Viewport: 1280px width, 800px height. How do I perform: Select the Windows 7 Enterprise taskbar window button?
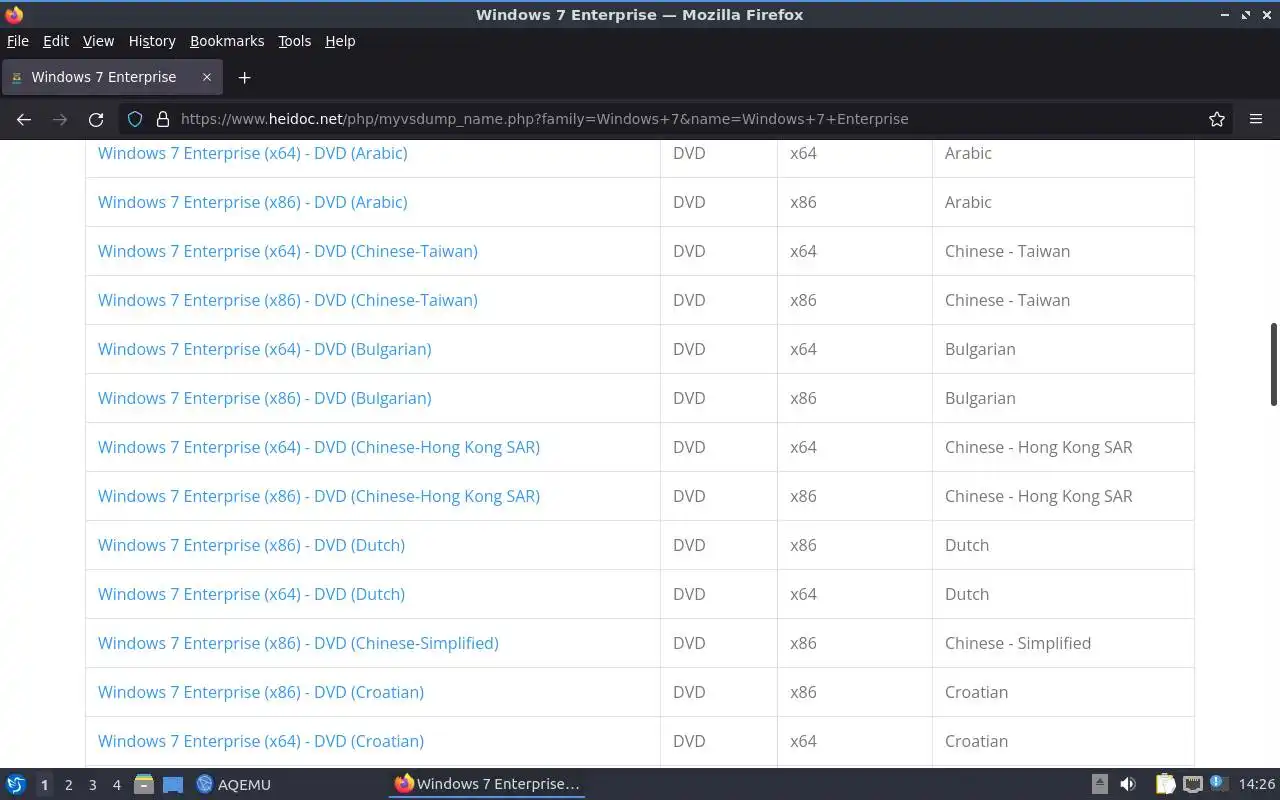click(x=487, y=784)
